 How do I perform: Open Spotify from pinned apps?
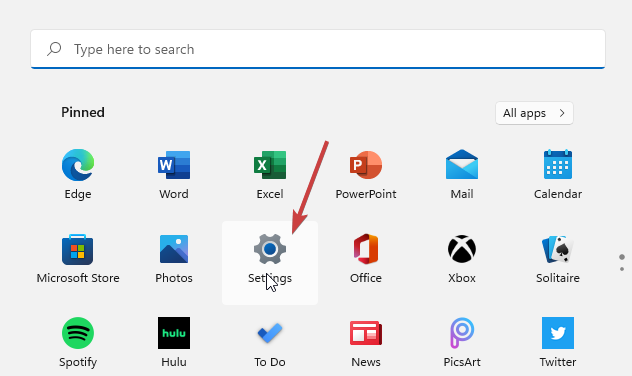[x=78, y=333]
